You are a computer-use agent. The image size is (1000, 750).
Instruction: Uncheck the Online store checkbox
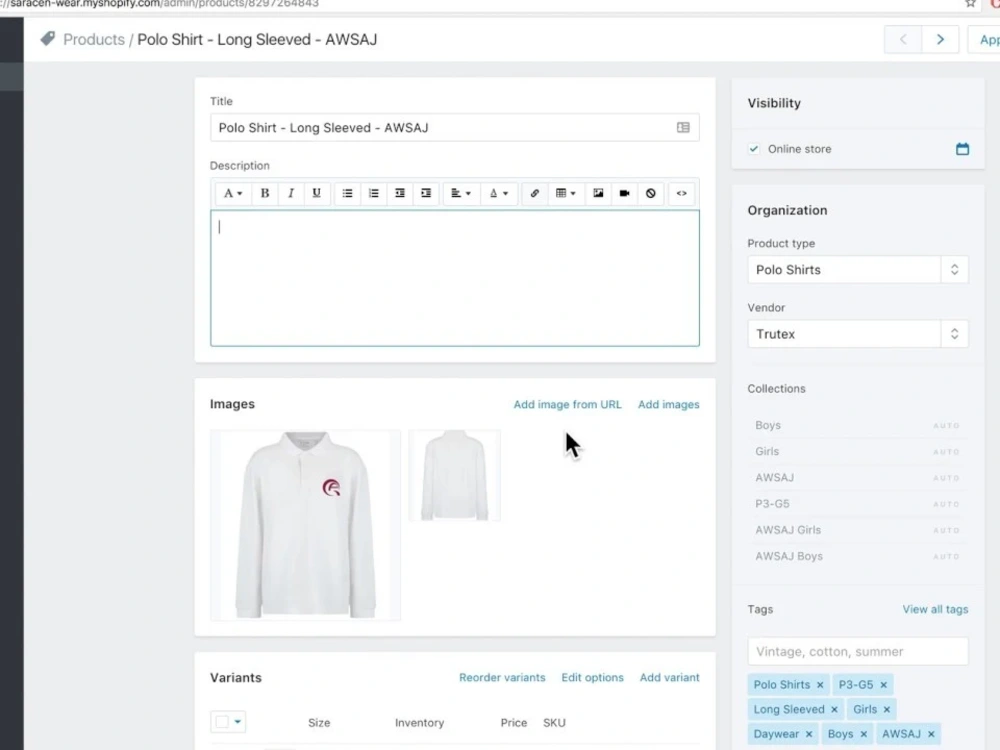[x=754, y=149]
